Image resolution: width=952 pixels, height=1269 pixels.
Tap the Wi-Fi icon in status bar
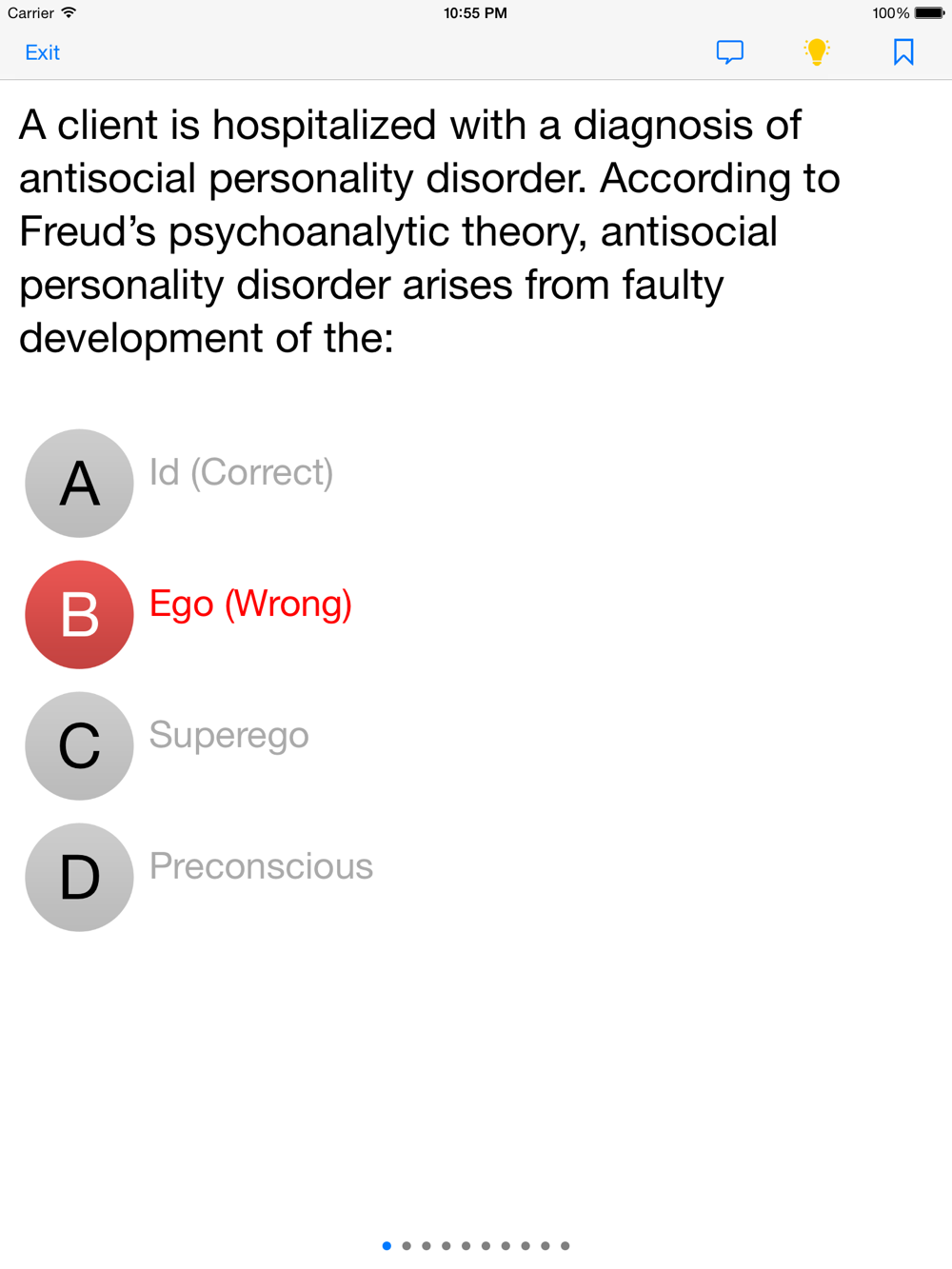[69, 13]
